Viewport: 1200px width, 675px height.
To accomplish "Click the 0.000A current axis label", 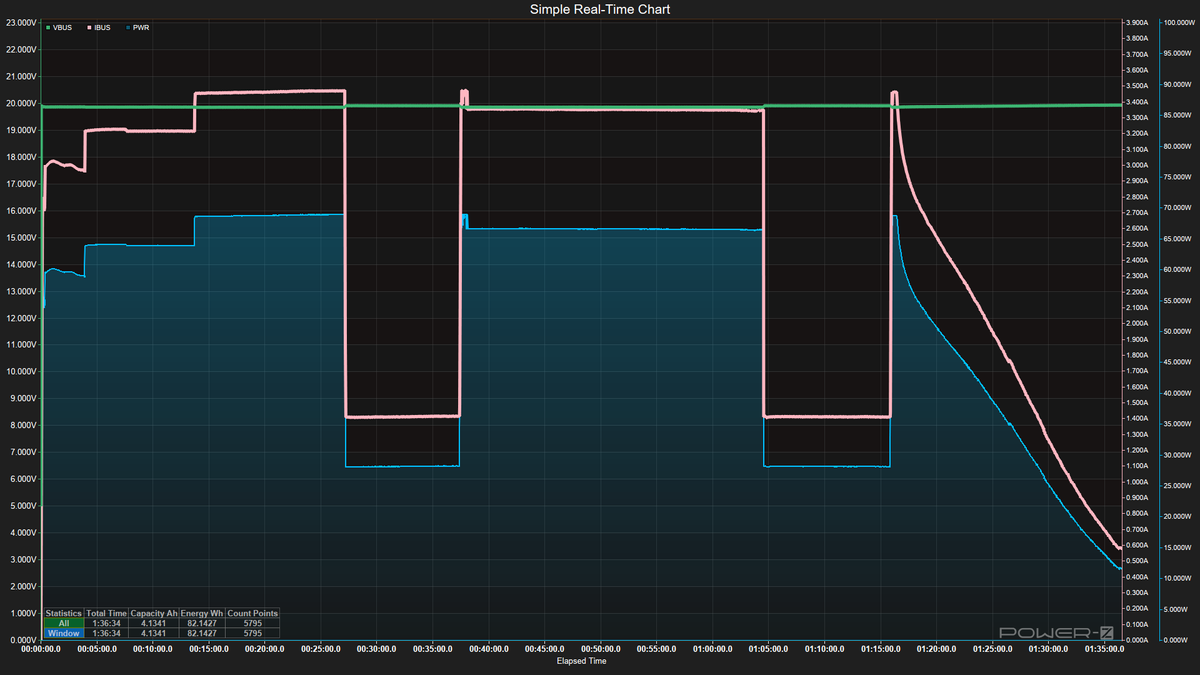I will coord(1136,640).
